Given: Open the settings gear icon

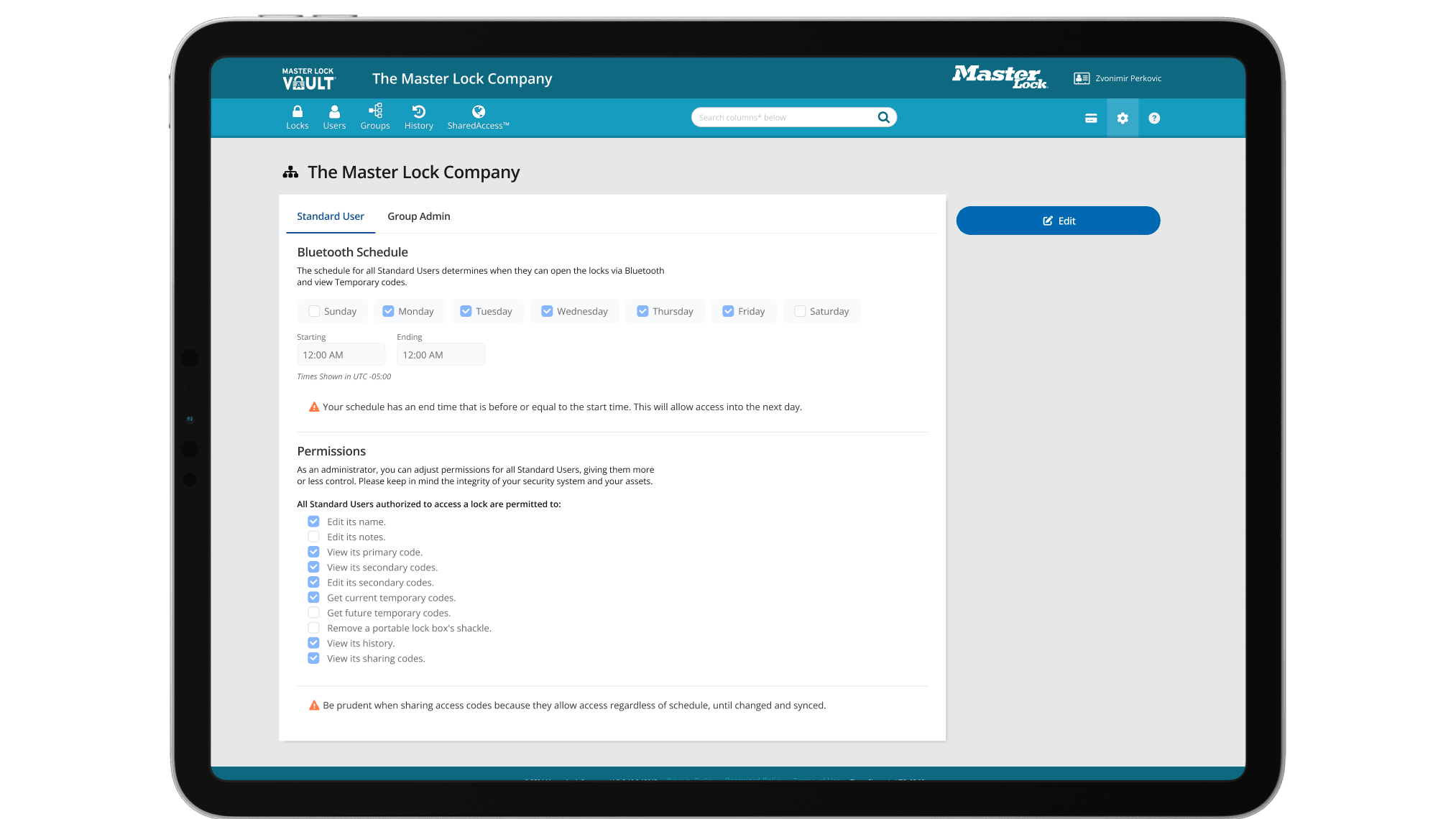Looking at the screenshot, I should click(x=1123, y=119).
